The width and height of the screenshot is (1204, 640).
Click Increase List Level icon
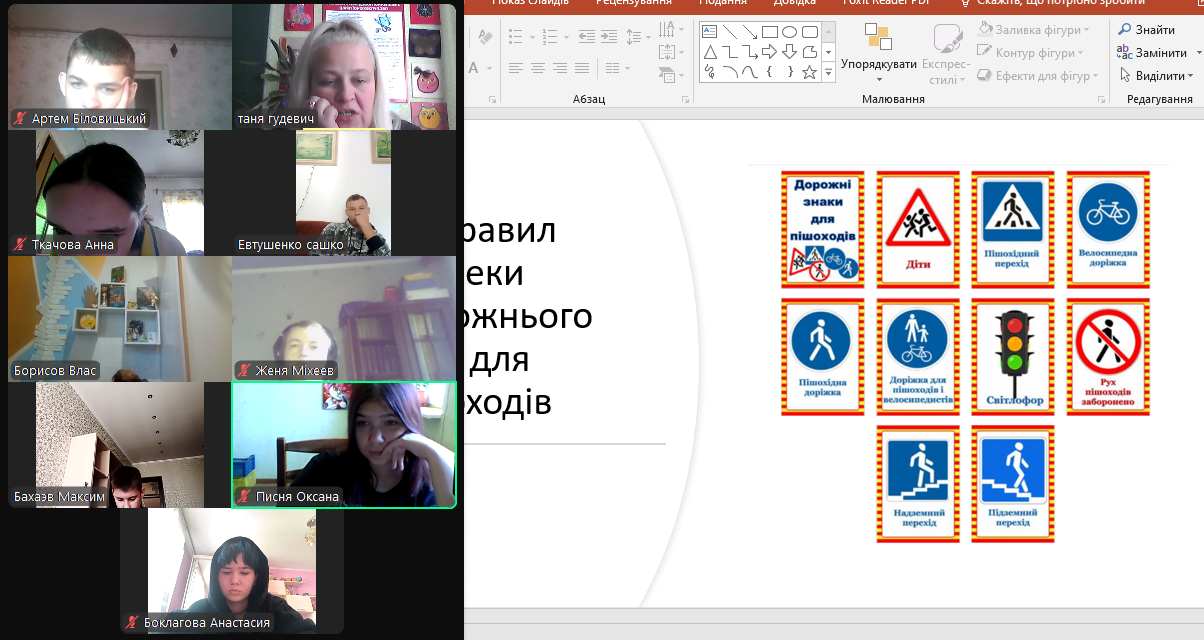[x=609, y=36]
